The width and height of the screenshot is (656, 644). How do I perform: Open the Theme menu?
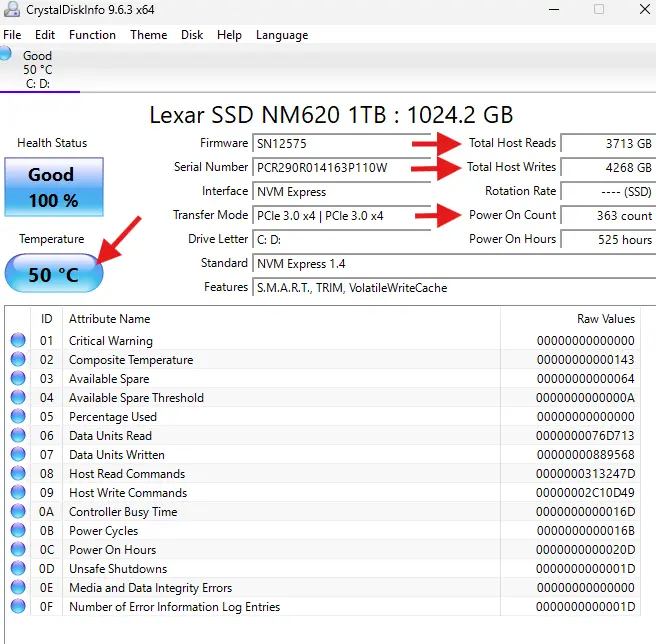click(149, 35)
